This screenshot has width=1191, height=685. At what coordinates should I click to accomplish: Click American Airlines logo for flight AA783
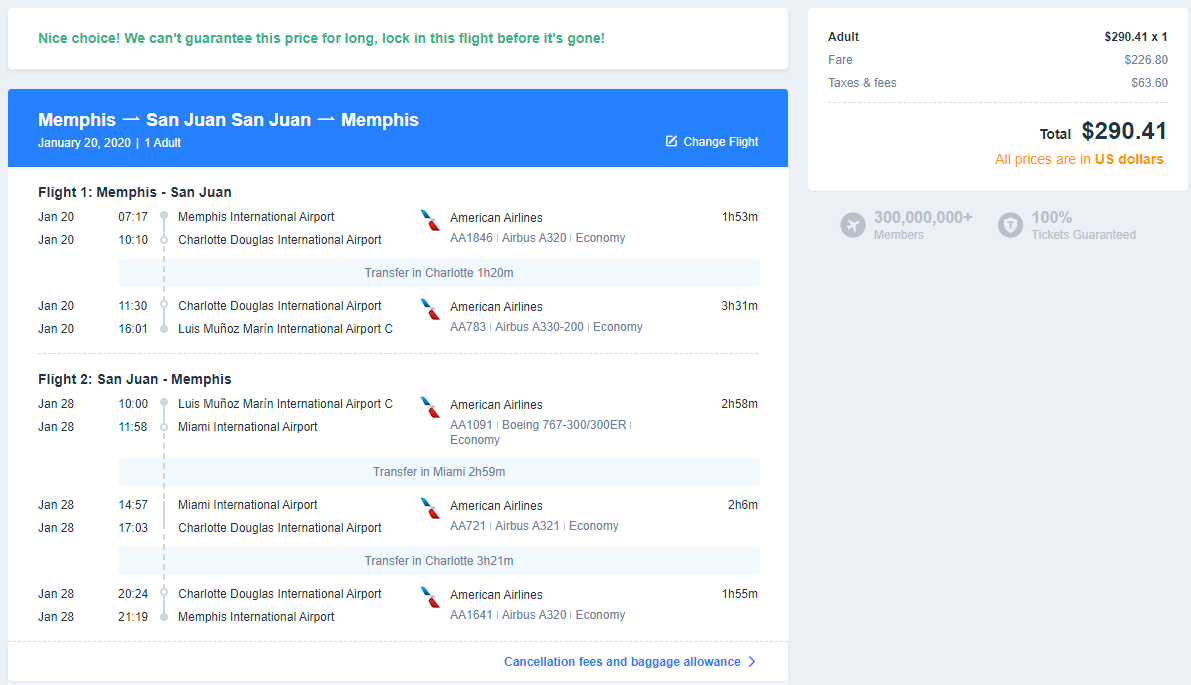pos(430,309)
